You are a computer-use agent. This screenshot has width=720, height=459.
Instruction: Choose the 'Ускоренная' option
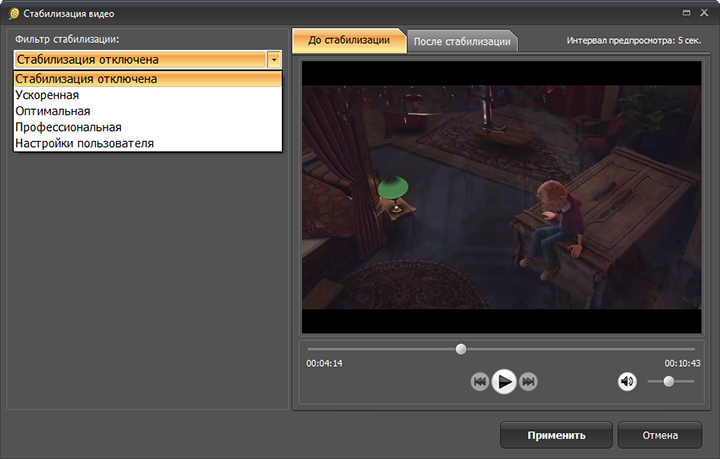coord(148,95)
